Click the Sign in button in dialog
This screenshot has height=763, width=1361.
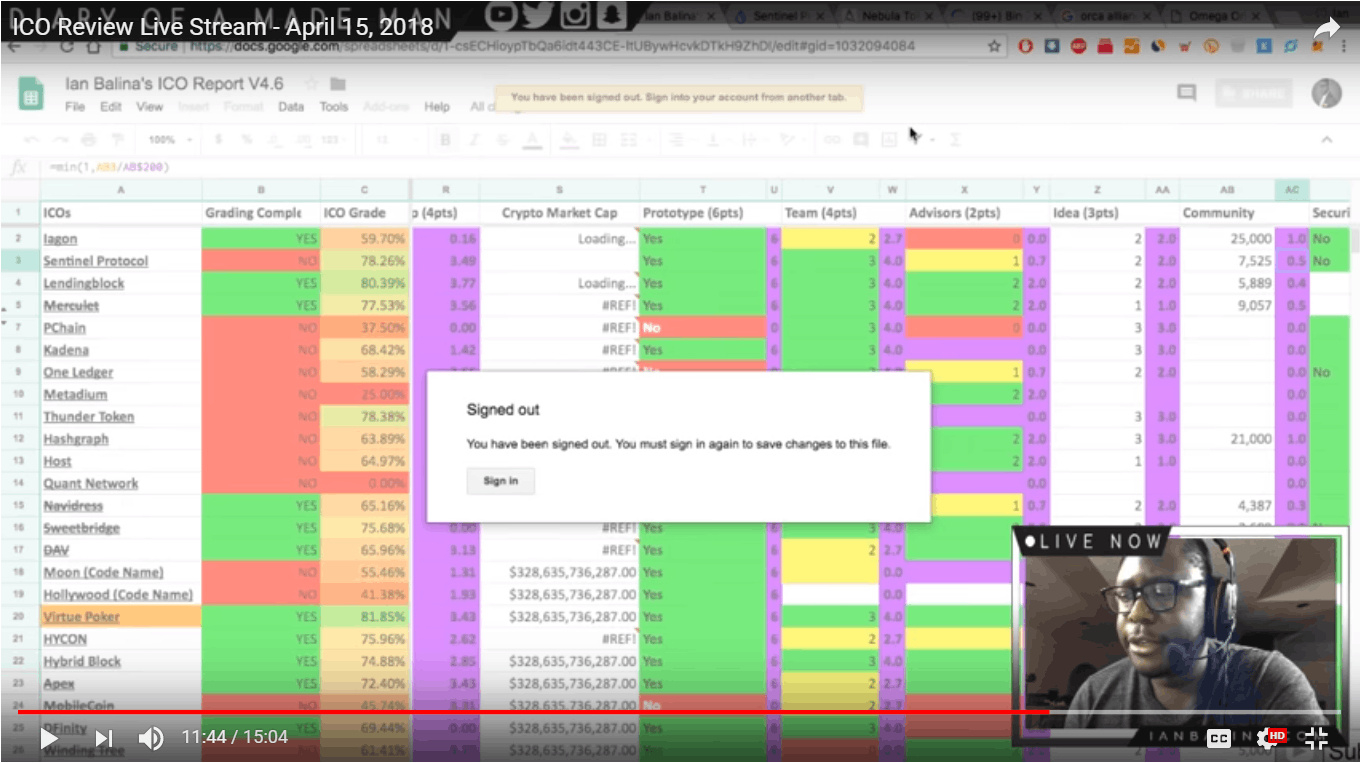click(501, 481)
